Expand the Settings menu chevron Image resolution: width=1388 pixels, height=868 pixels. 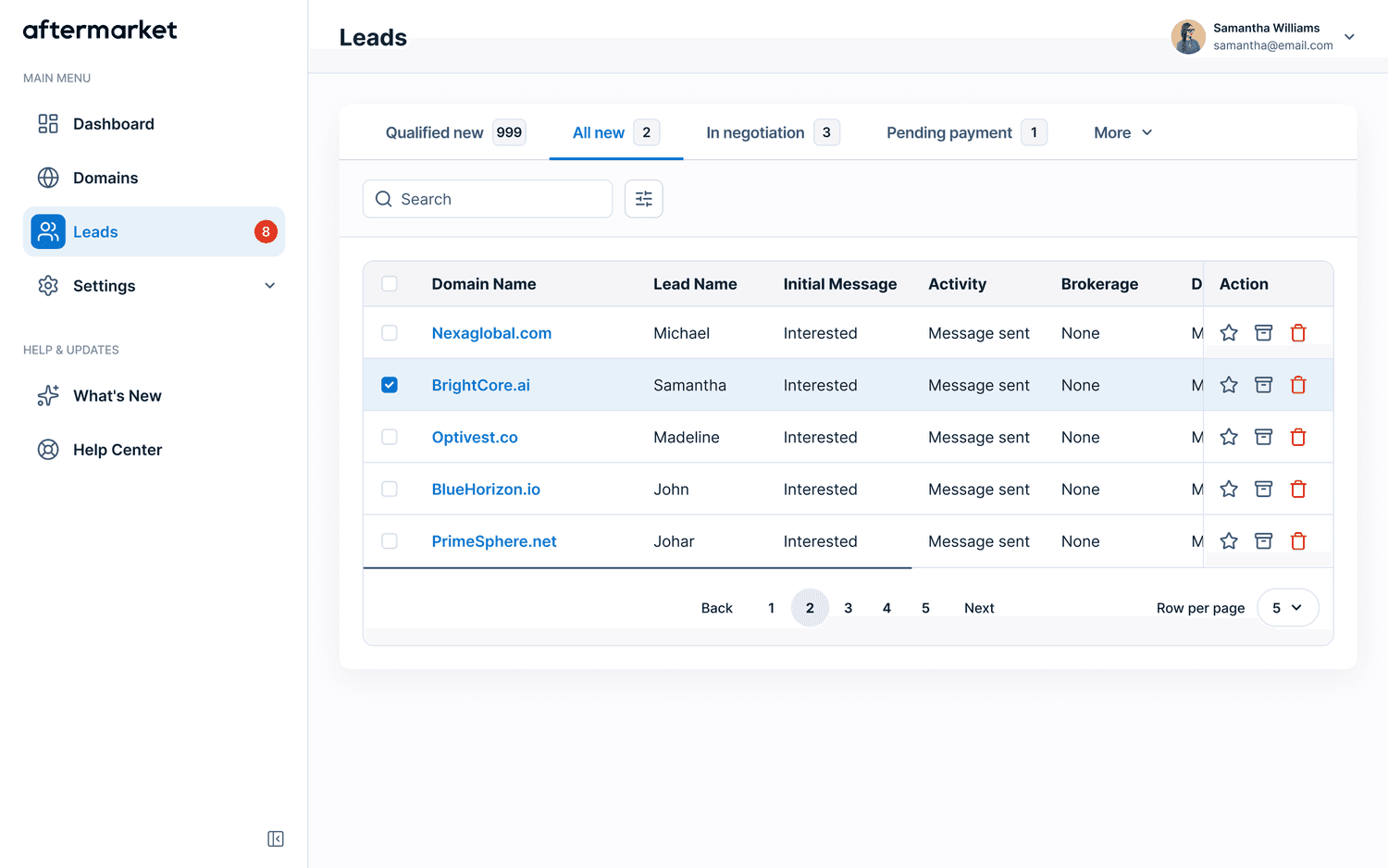click(x=270, y=286)
